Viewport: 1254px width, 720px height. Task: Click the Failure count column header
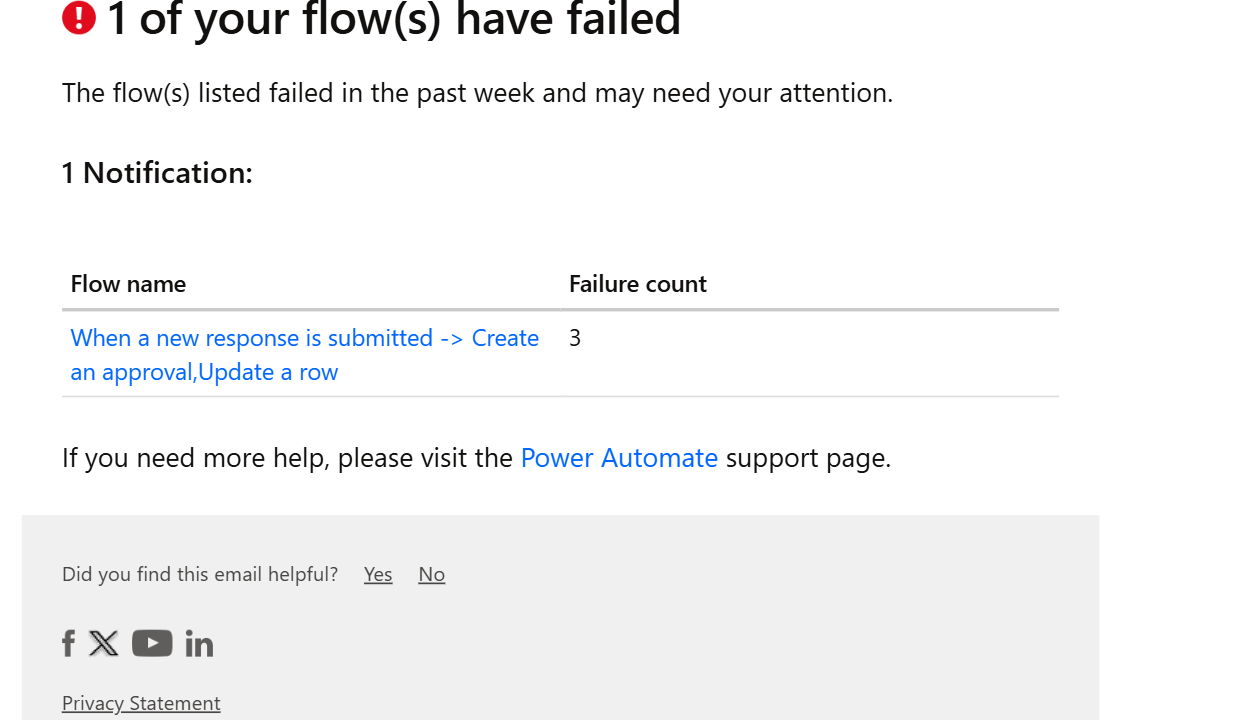(637, 284)
